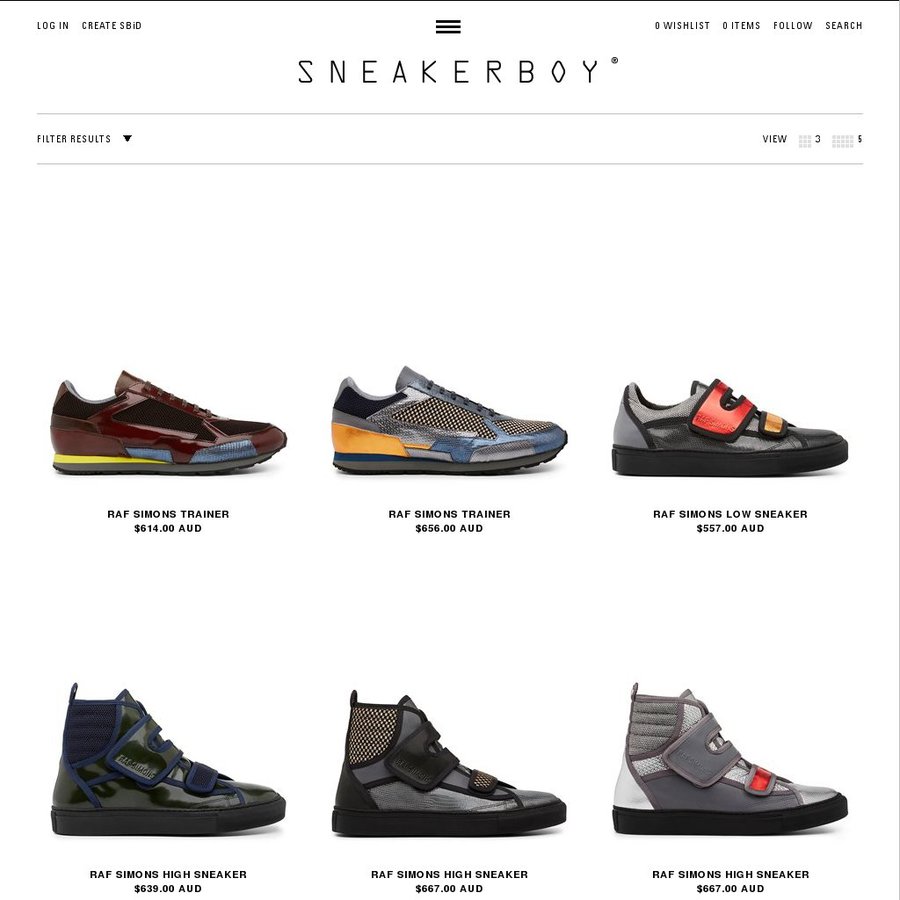Open Create SBiD page
This screenshot has width=900, height=900.
[111, 26]
